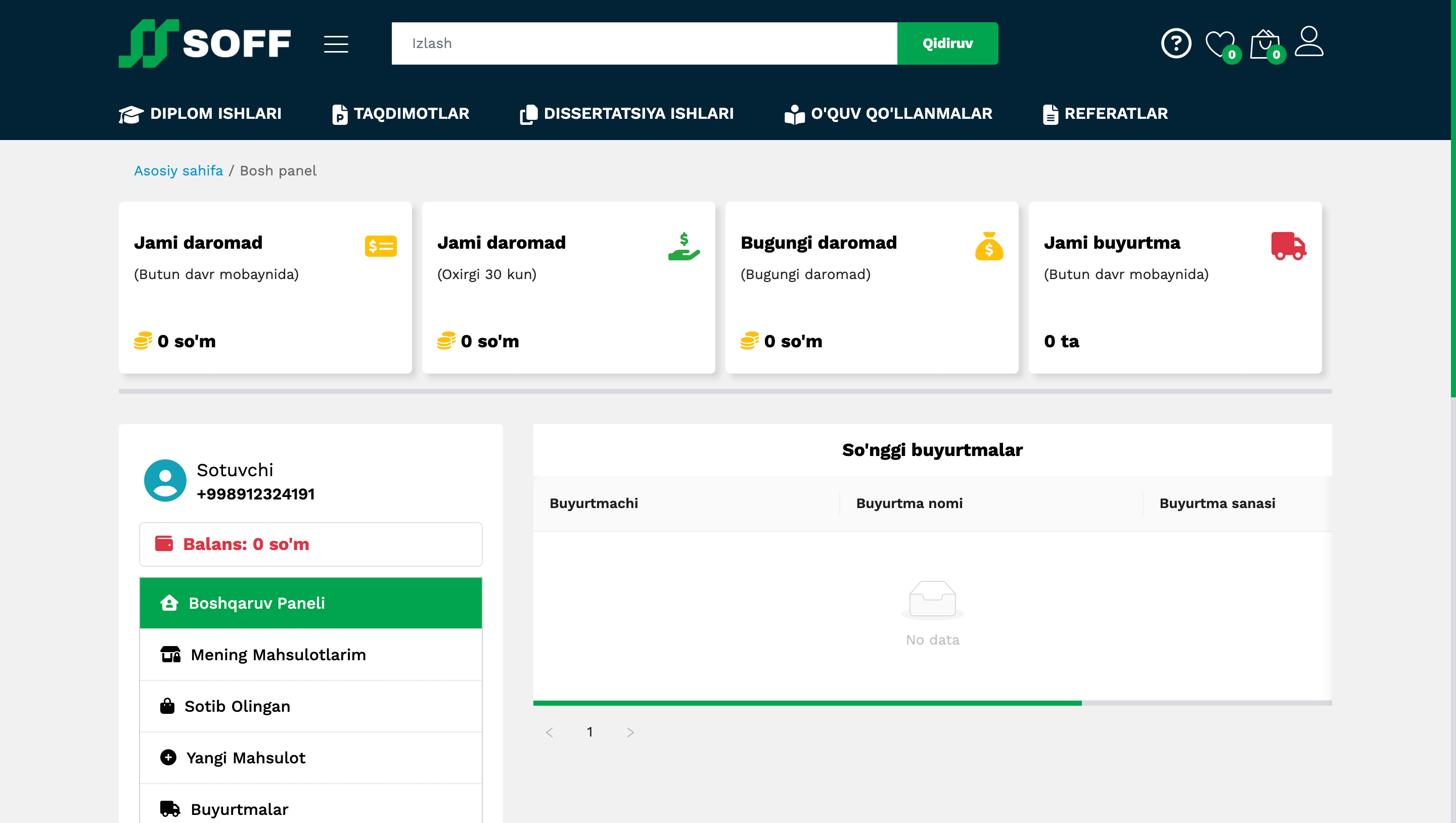Open the hamburger menu

tap(336, 43)
